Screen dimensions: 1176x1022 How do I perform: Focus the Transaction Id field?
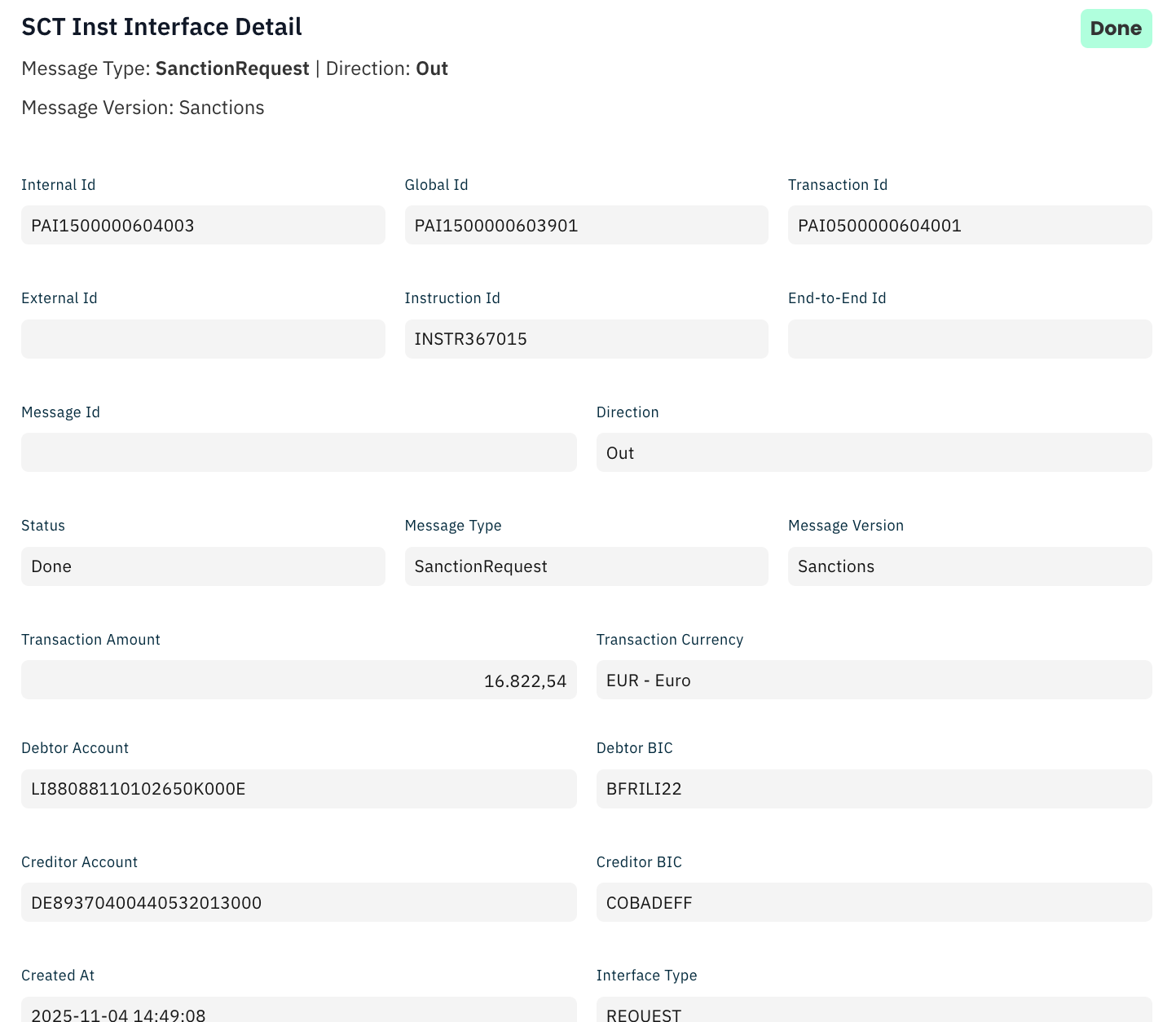pos(969,225)
